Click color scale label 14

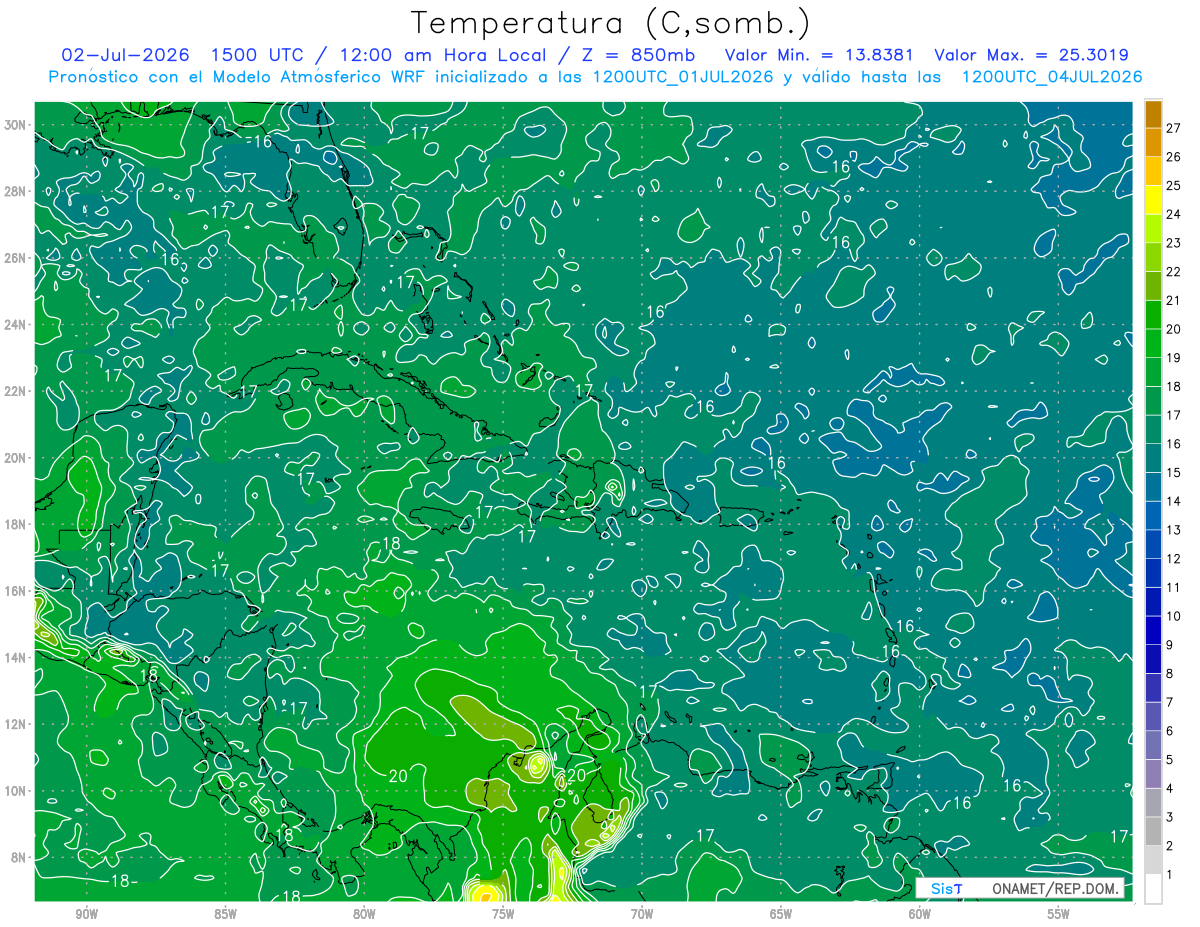1174,501
